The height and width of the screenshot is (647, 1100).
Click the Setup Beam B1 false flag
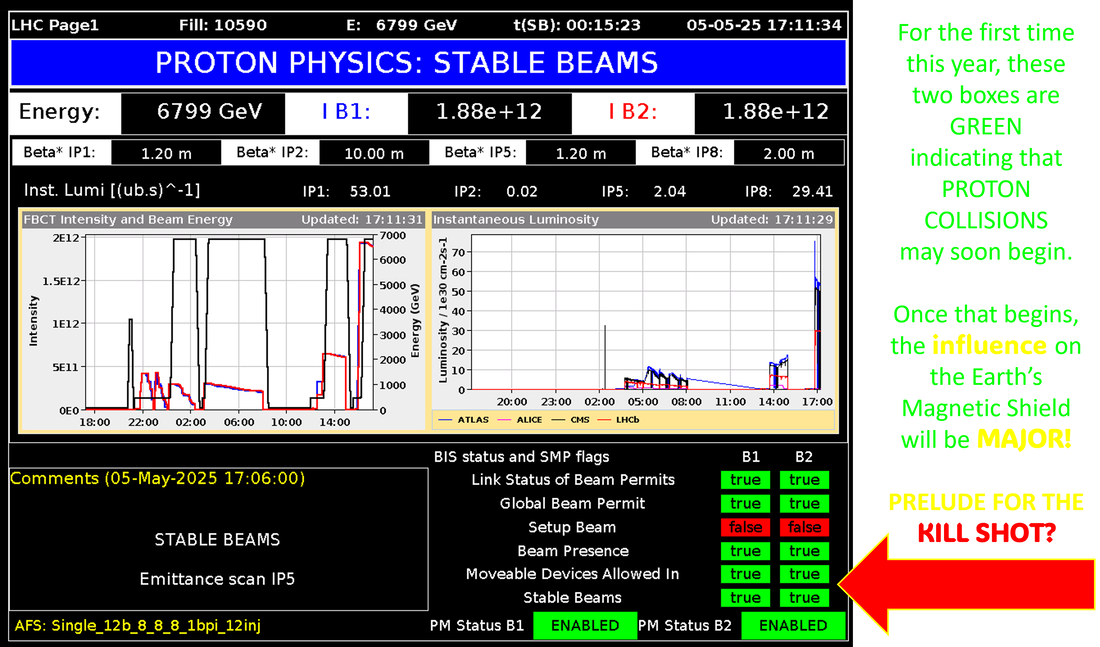[745, 527]
